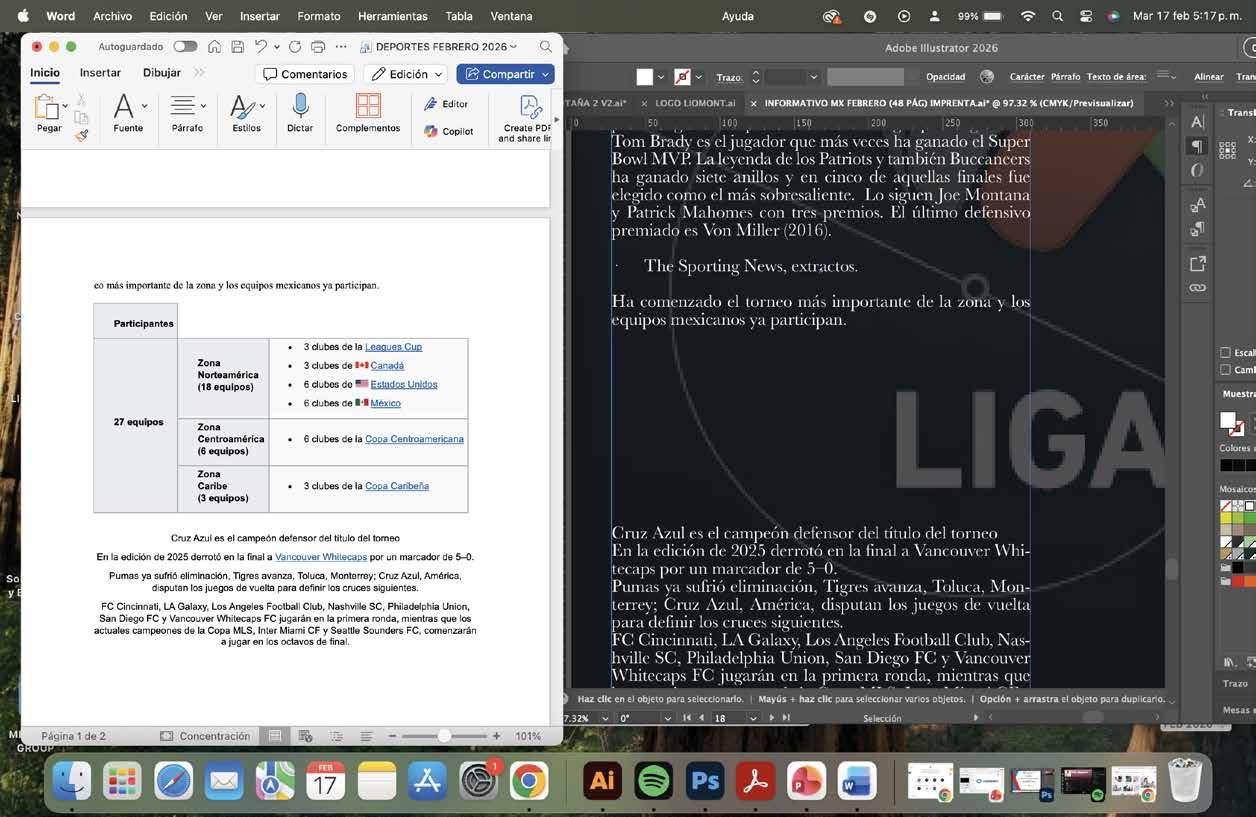The width and height of the screenshot is (1256, 817).
Task: Switch to Concentración focus mode in Word
Action: click(205, 736)
